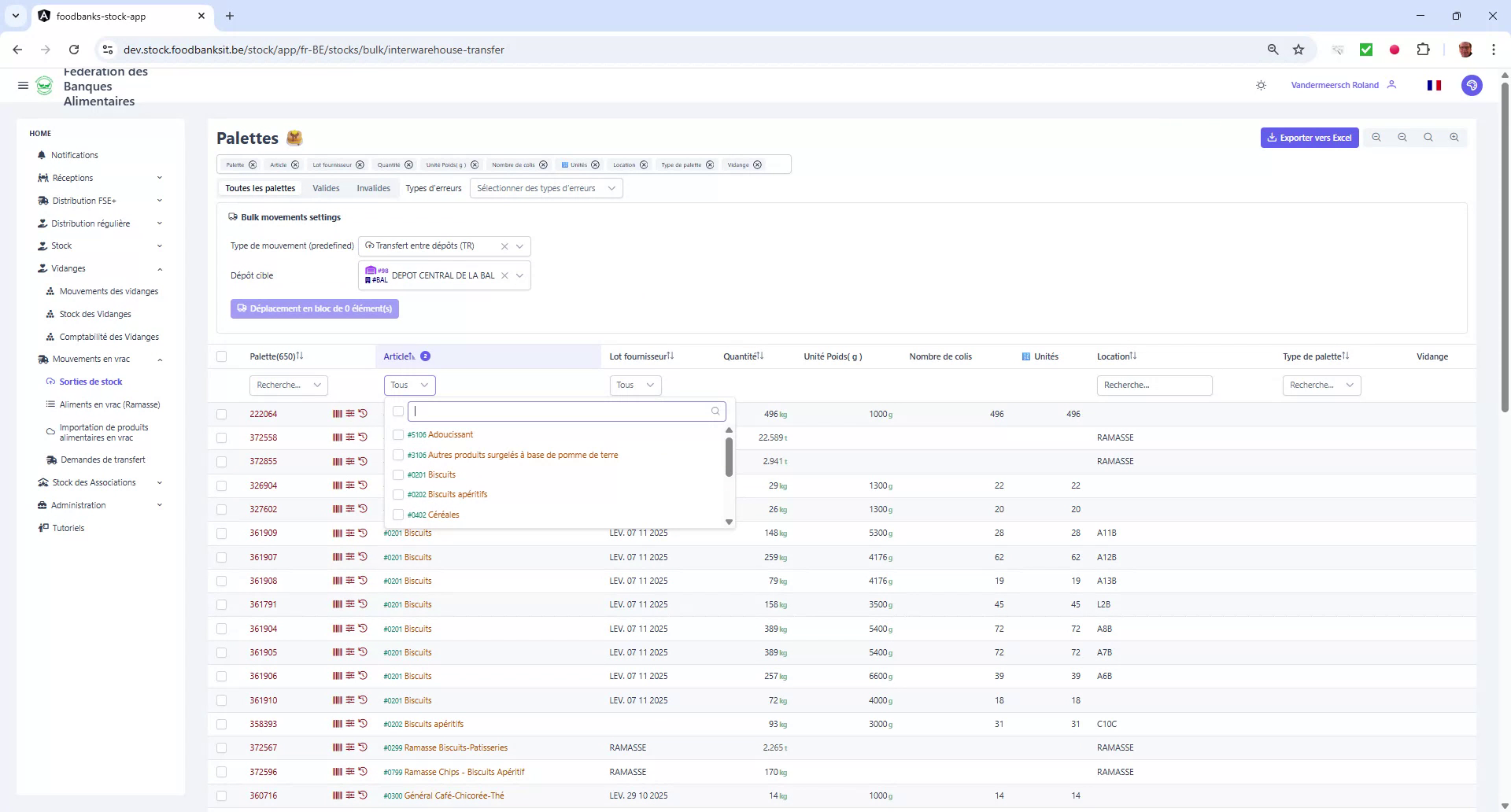Open the Dépôt cible dropdown
Screen dimensions: 1511x812
(x=519, y=275)
